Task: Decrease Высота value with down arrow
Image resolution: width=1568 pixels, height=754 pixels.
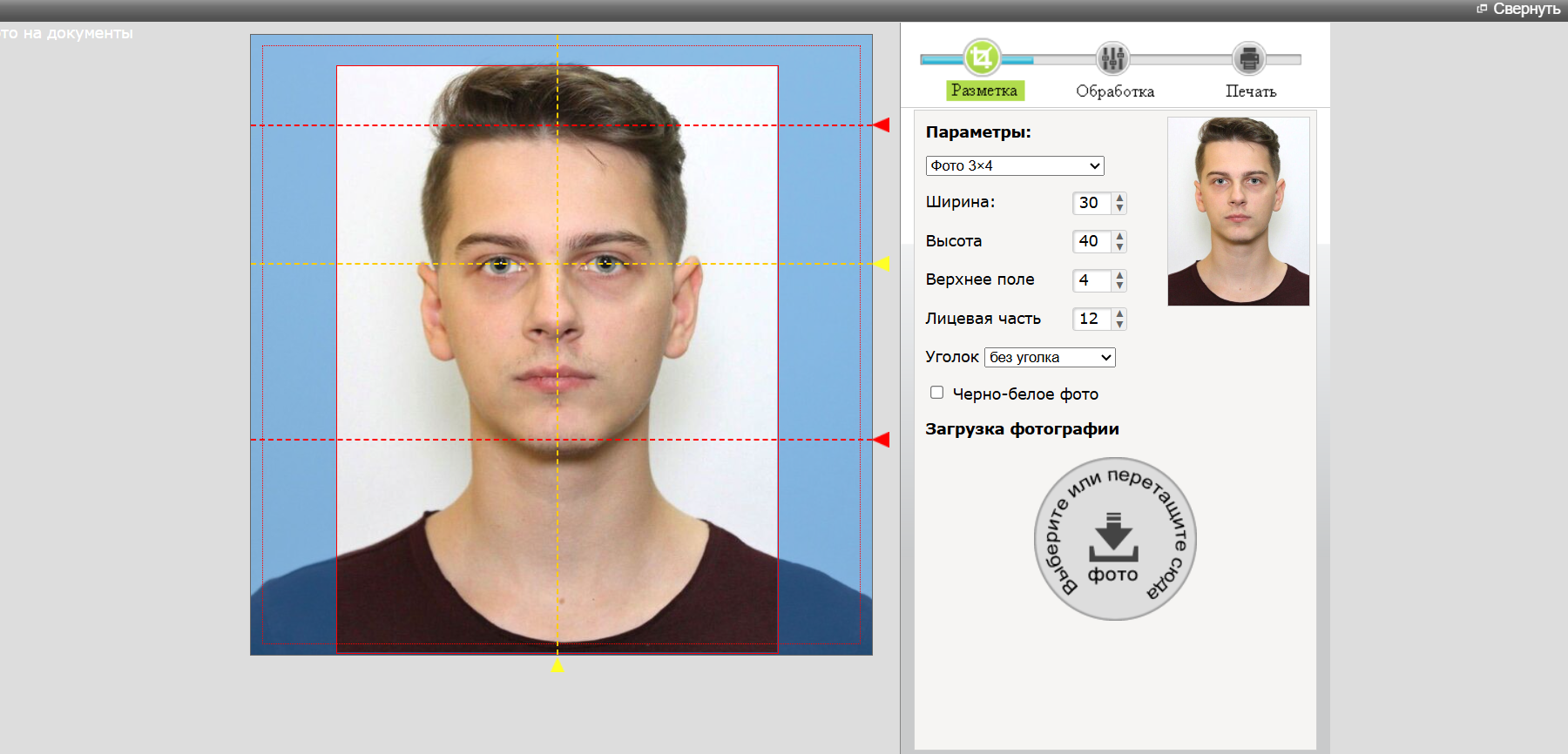Action: click(x=1120, y=246)
